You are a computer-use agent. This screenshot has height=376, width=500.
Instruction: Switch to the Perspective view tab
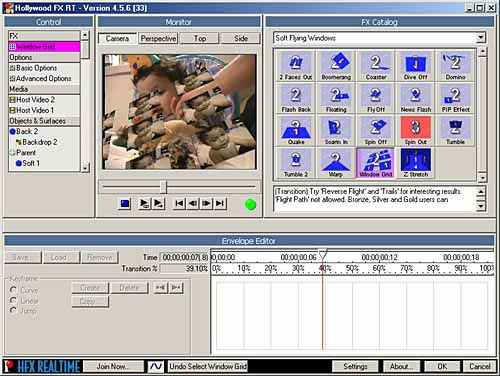click(158, 38)
